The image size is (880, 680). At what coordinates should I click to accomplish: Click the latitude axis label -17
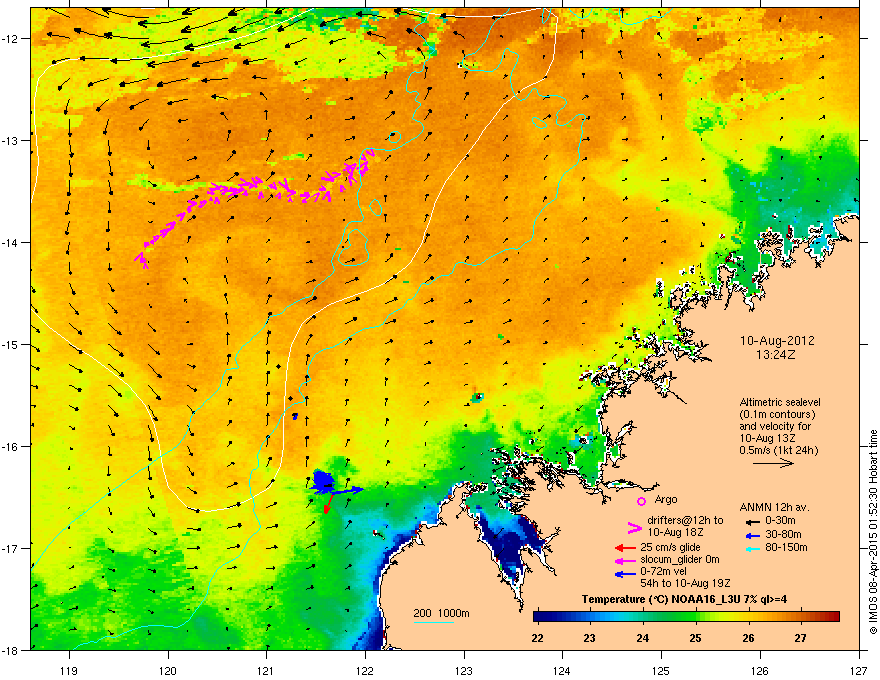[x=10, y=548]
